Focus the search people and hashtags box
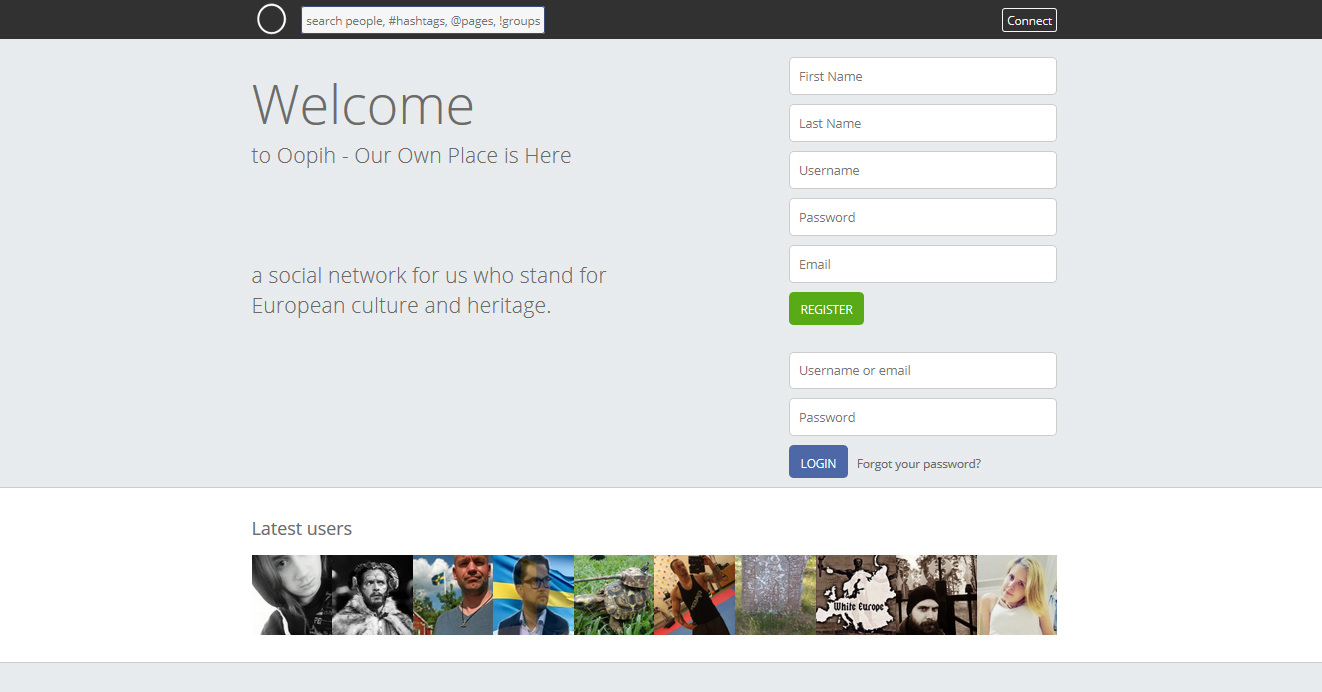Screen dimensions: 1322x692 [x=423, y=21]
